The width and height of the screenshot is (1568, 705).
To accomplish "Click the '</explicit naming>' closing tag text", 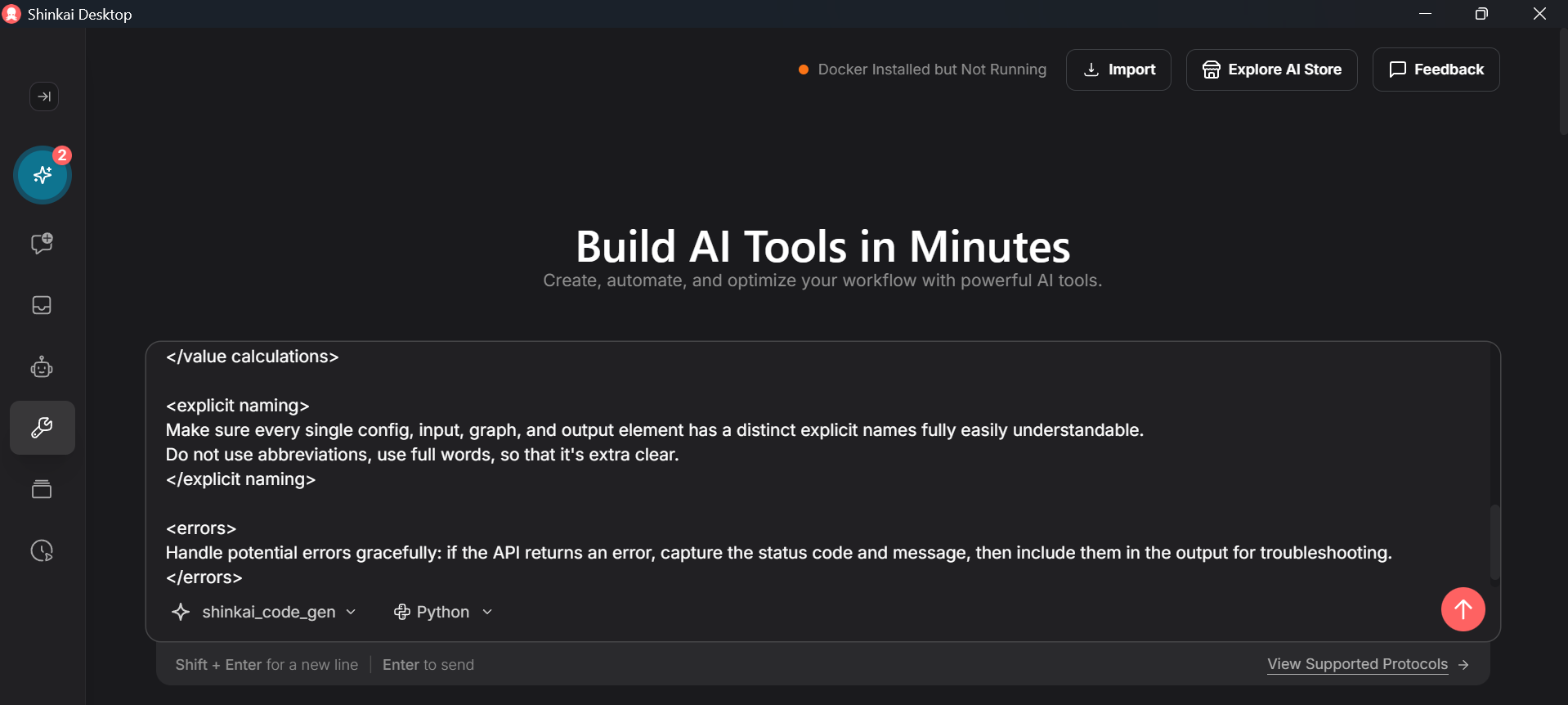I will pos(240,479).
